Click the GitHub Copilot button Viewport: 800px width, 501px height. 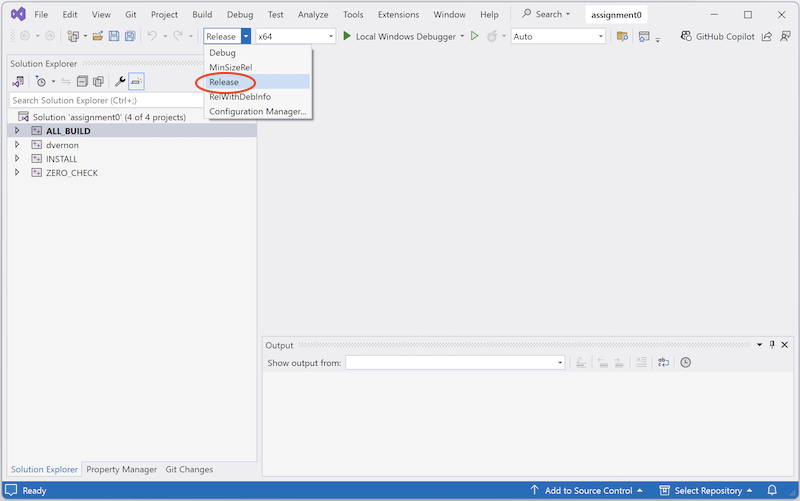click(x=717, y=36)
